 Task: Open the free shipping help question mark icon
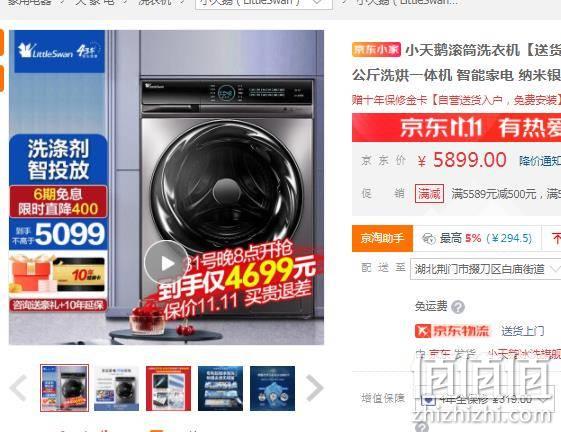(458, 307)
